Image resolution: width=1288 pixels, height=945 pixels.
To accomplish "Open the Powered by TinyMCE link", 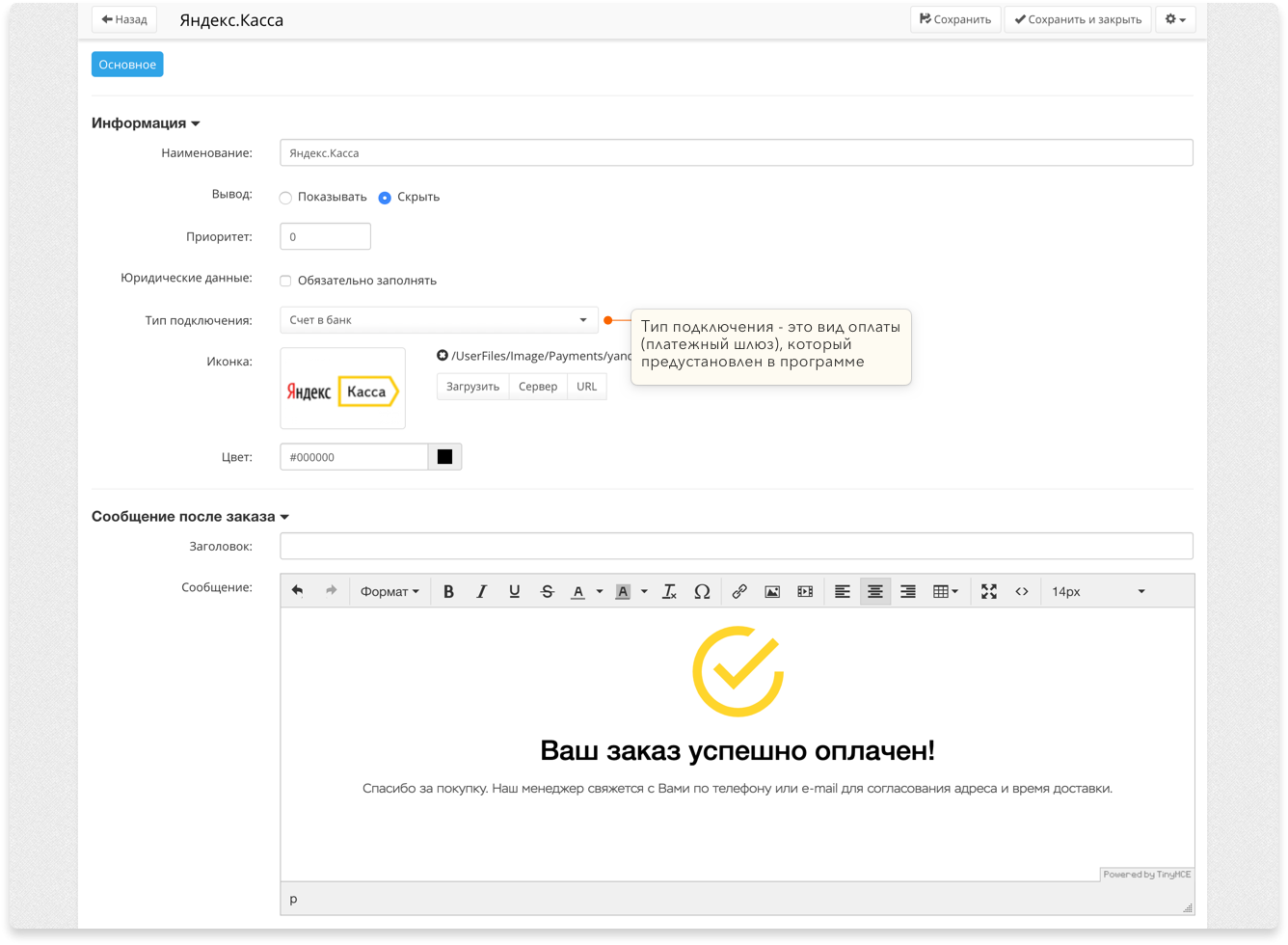I will point(1147,875).
